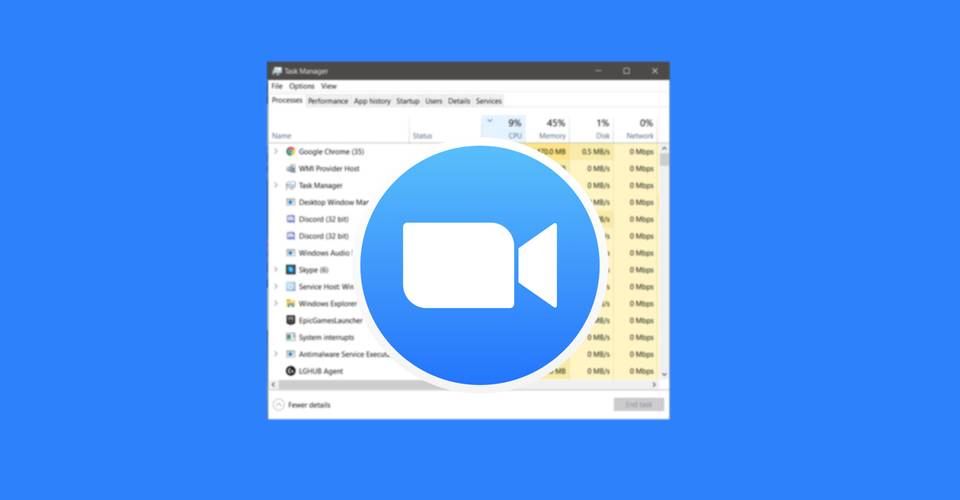Click the vertical scrollbar down arrow
The width and height of the screenshot is (960, 500).
click(x=665, y=373)
